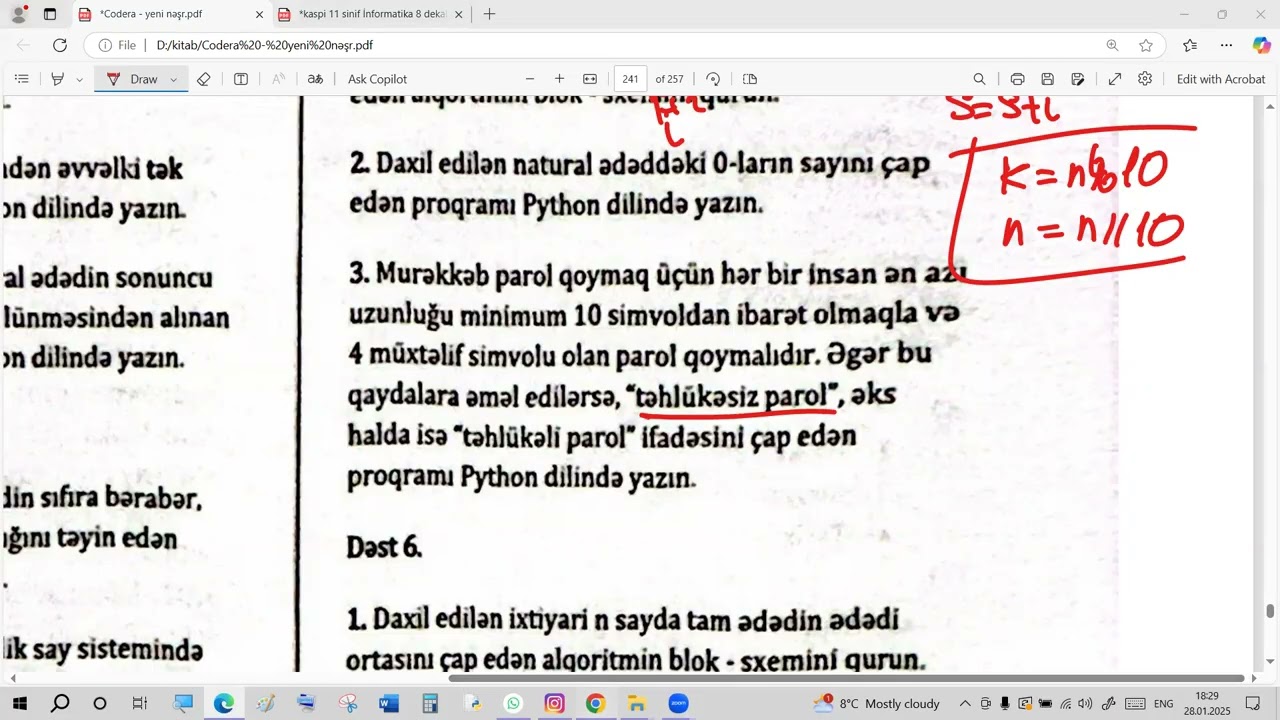Show hidden system tray icons

965,703
